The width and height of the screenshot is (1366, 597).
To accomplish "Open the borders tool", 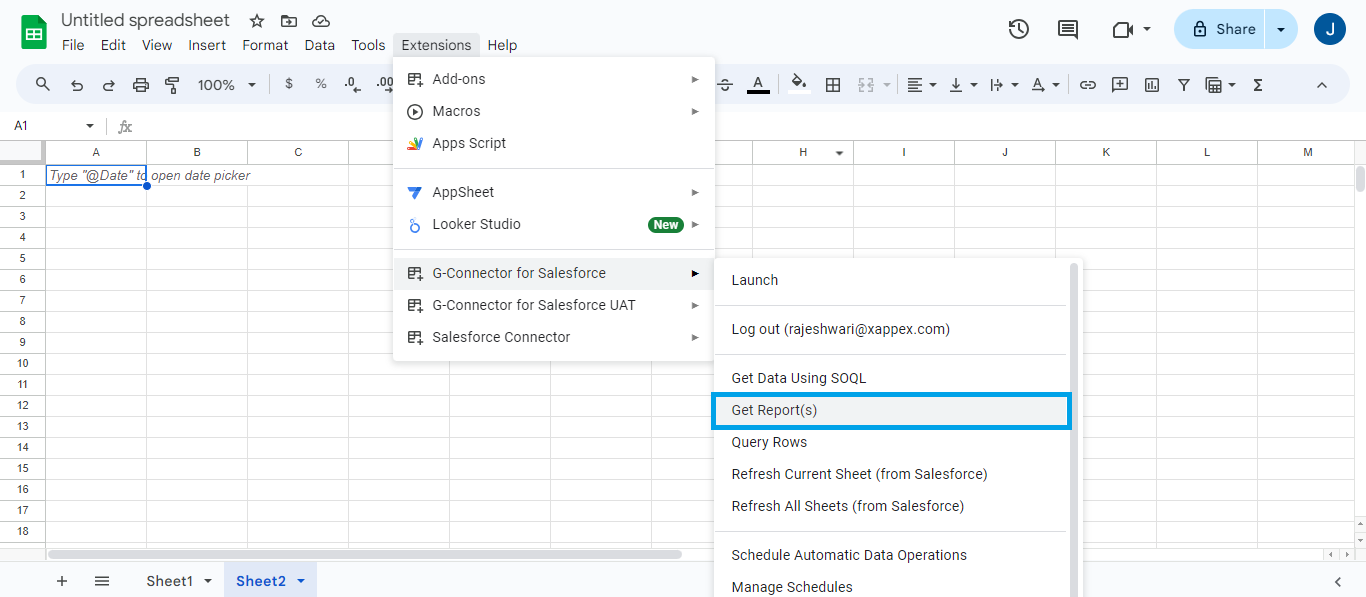I will tap(833, 85).
